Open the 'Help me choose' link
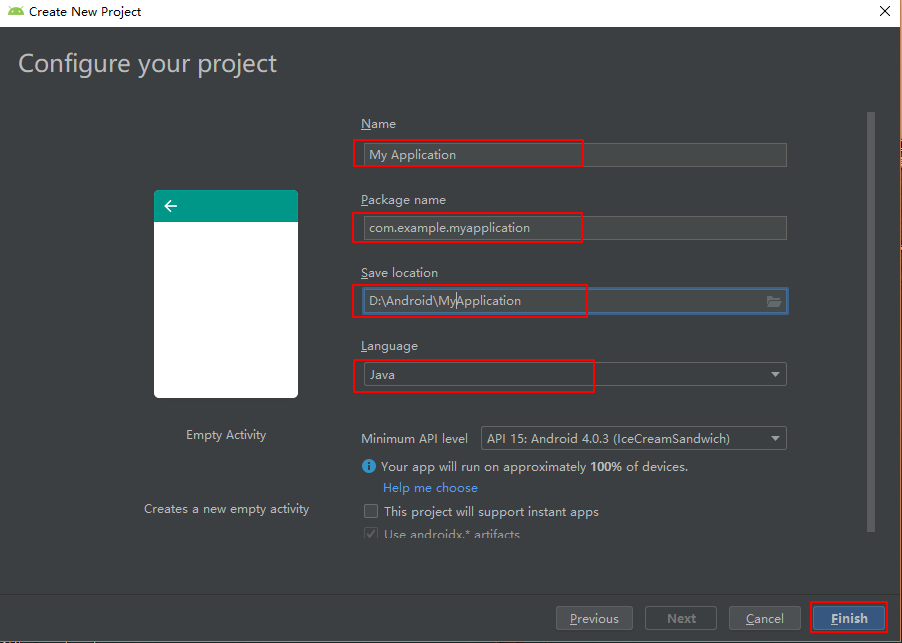 [429, 487]
